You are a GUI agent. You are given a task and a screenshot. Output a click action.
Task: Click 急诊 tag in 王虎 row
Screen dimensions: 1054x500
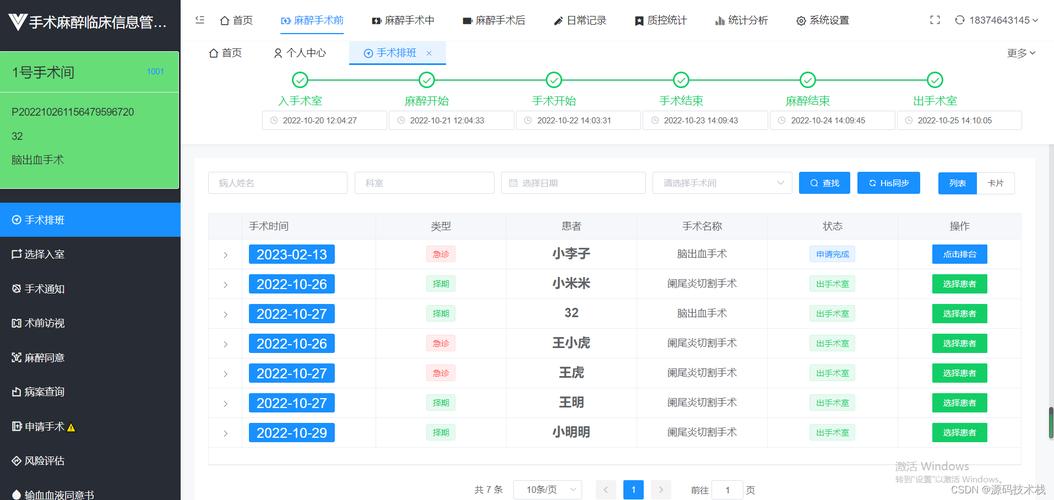[440, 373]
